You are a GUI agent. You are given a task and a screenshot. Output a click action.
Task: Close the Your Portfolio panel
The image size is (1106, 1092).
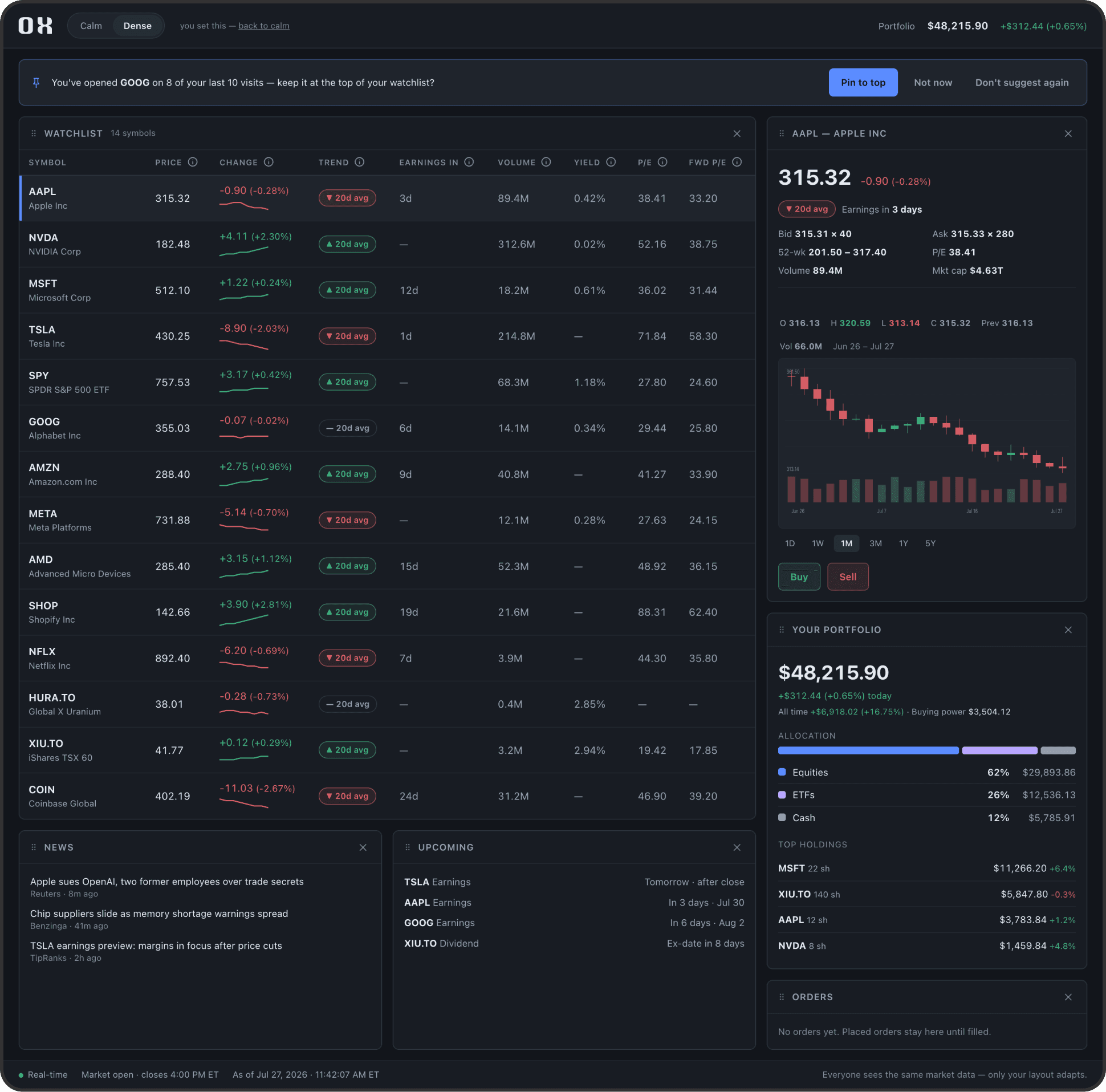[1068, 630]
